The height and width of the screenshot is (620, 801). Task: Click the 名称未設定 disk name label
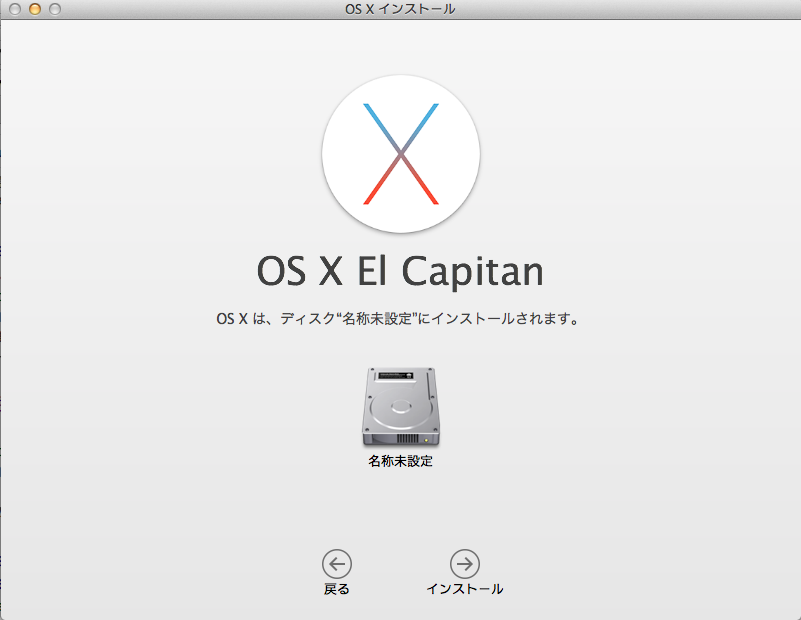click(400, 461)
